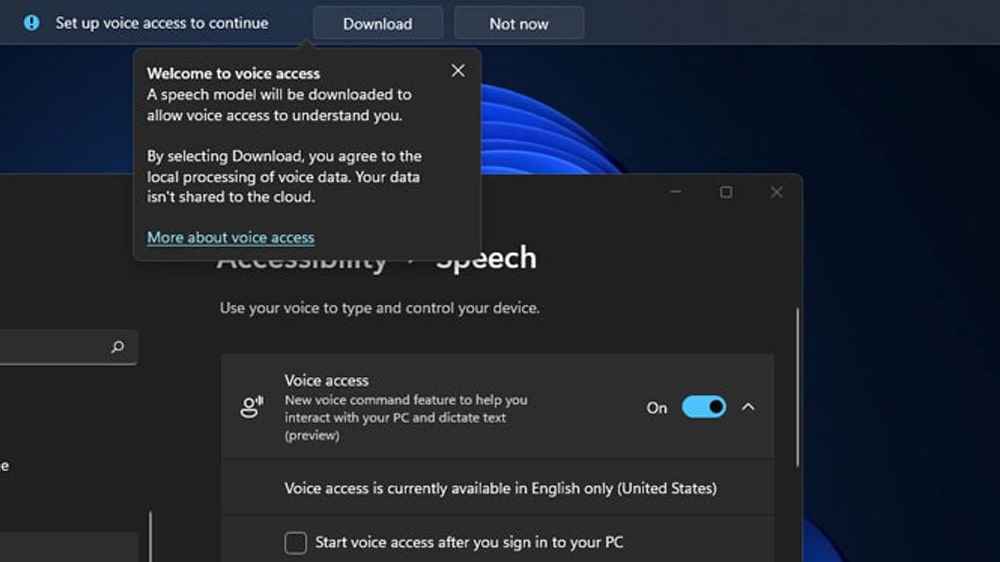The image size is (1000, 562).
Task: Click the Settings page vertical scrollbar
Action: tap(797, 389)
